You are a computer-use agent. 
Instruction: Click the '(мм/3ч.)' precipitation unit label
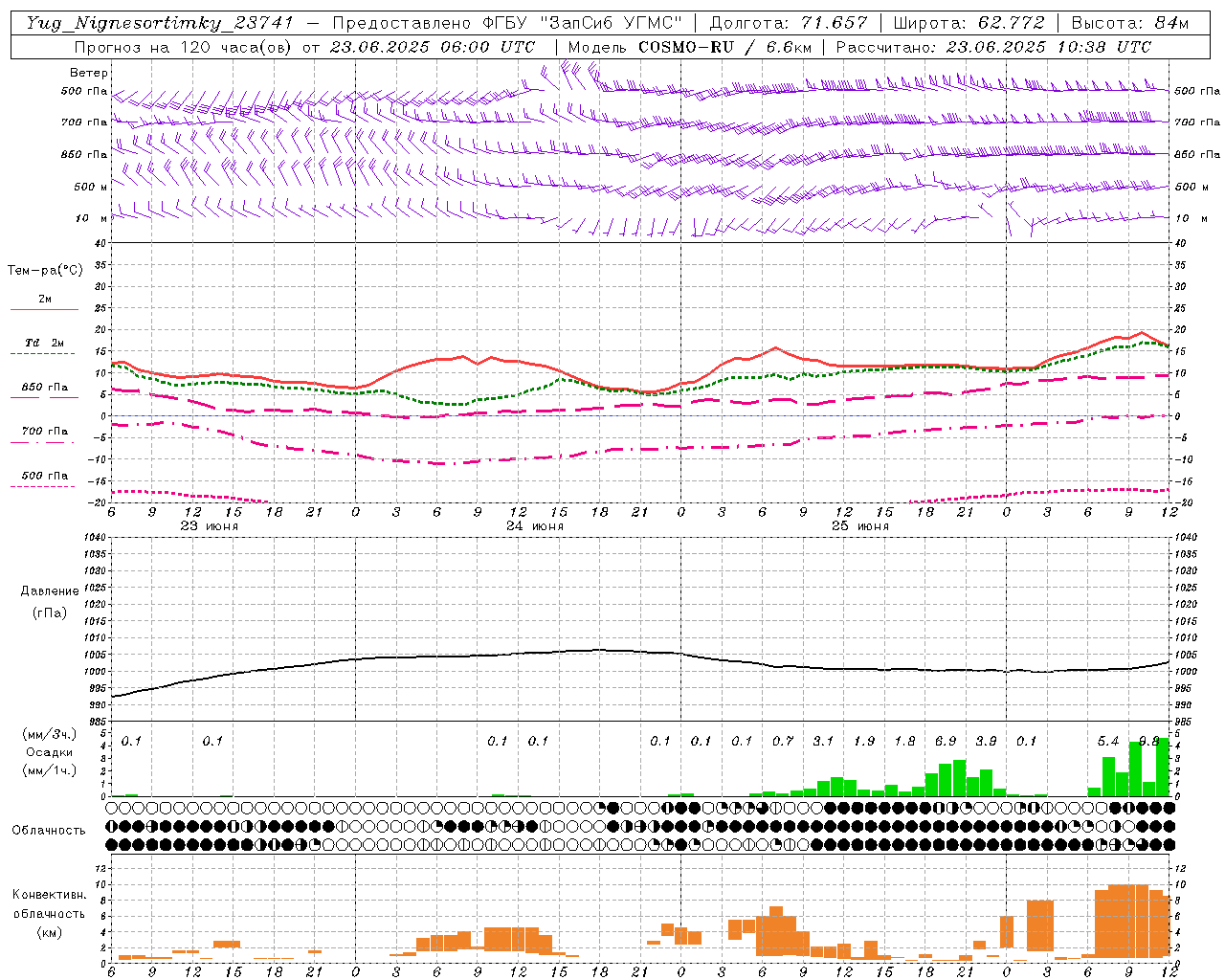[49, 735]
